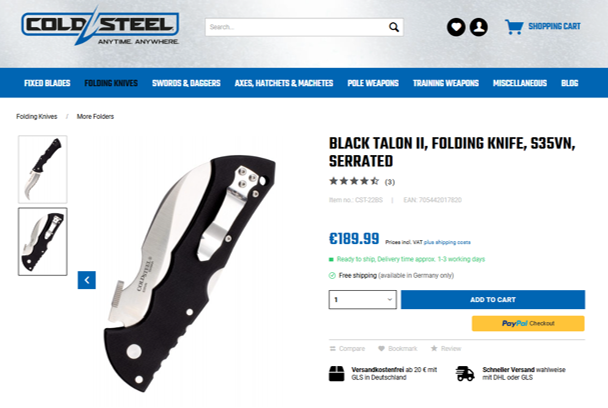Open the shopping cart icon
This screenshot has height=408, width=608.
(514, 27)
